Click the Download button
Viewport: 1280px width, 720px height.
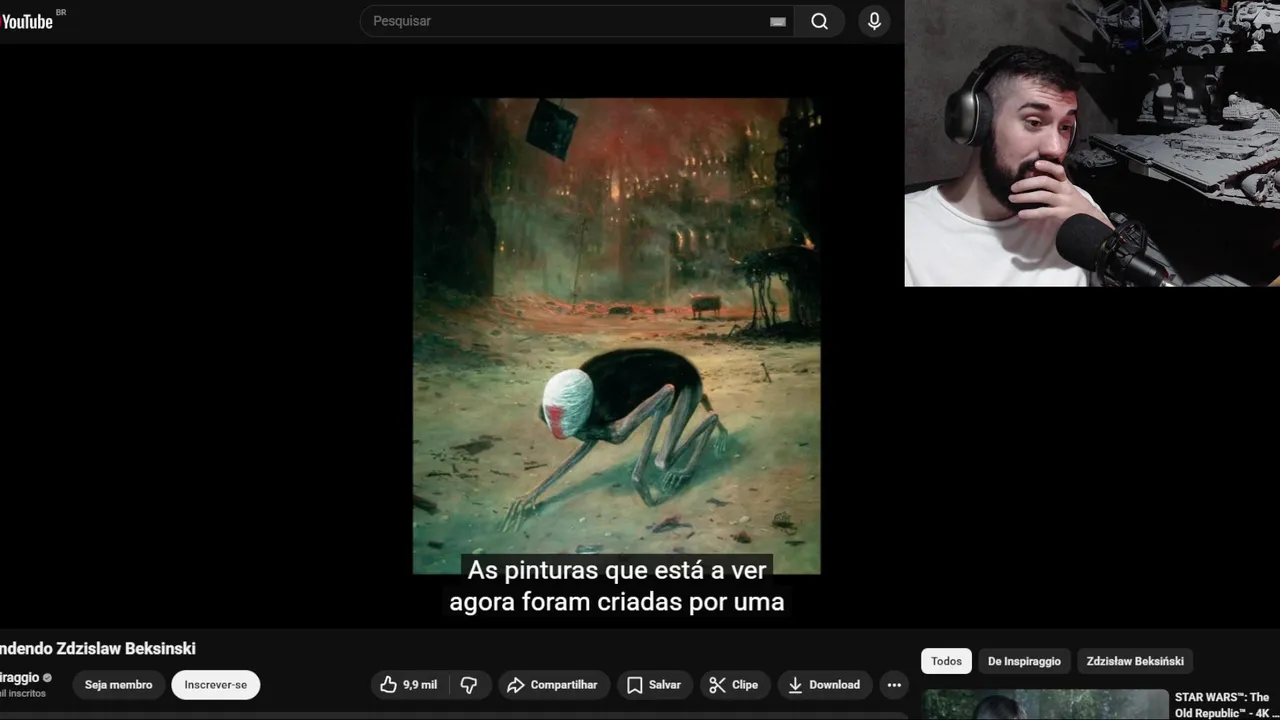point(824,685)
